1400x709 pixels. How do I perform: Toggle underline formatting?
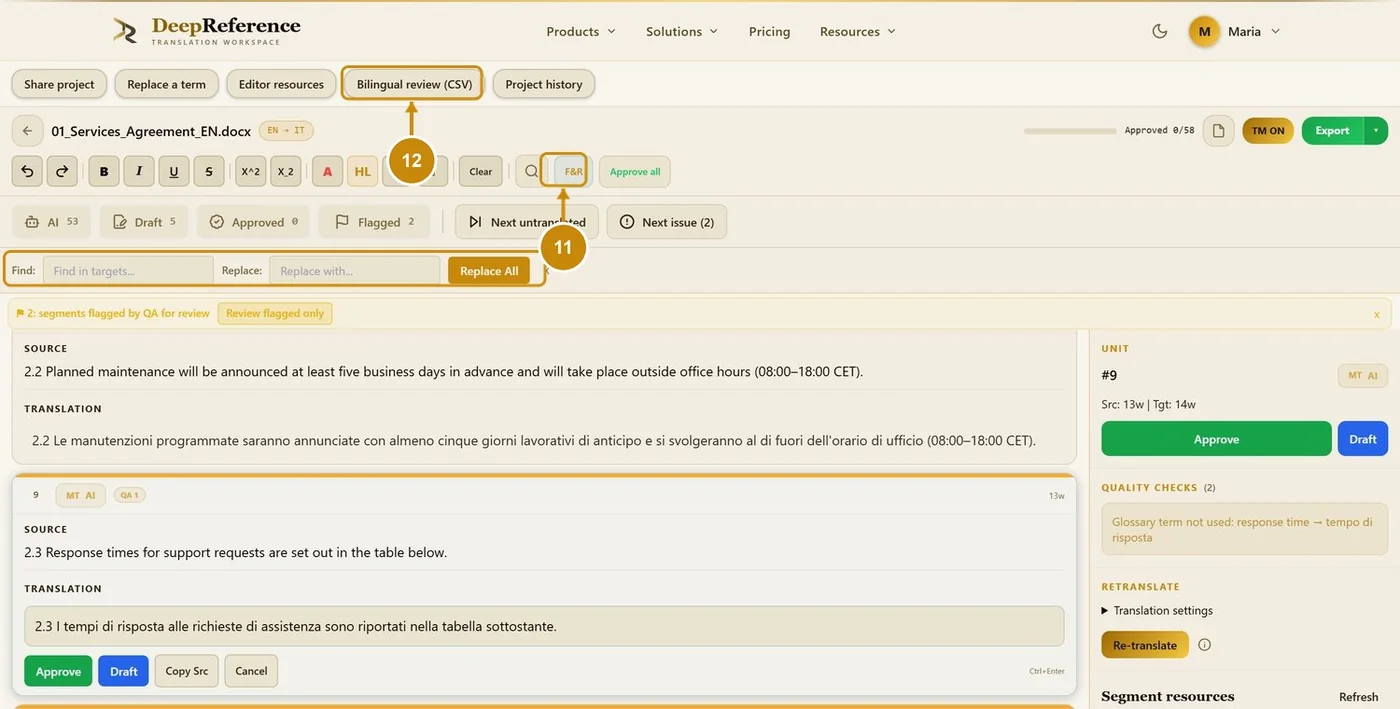click(174, 171)
